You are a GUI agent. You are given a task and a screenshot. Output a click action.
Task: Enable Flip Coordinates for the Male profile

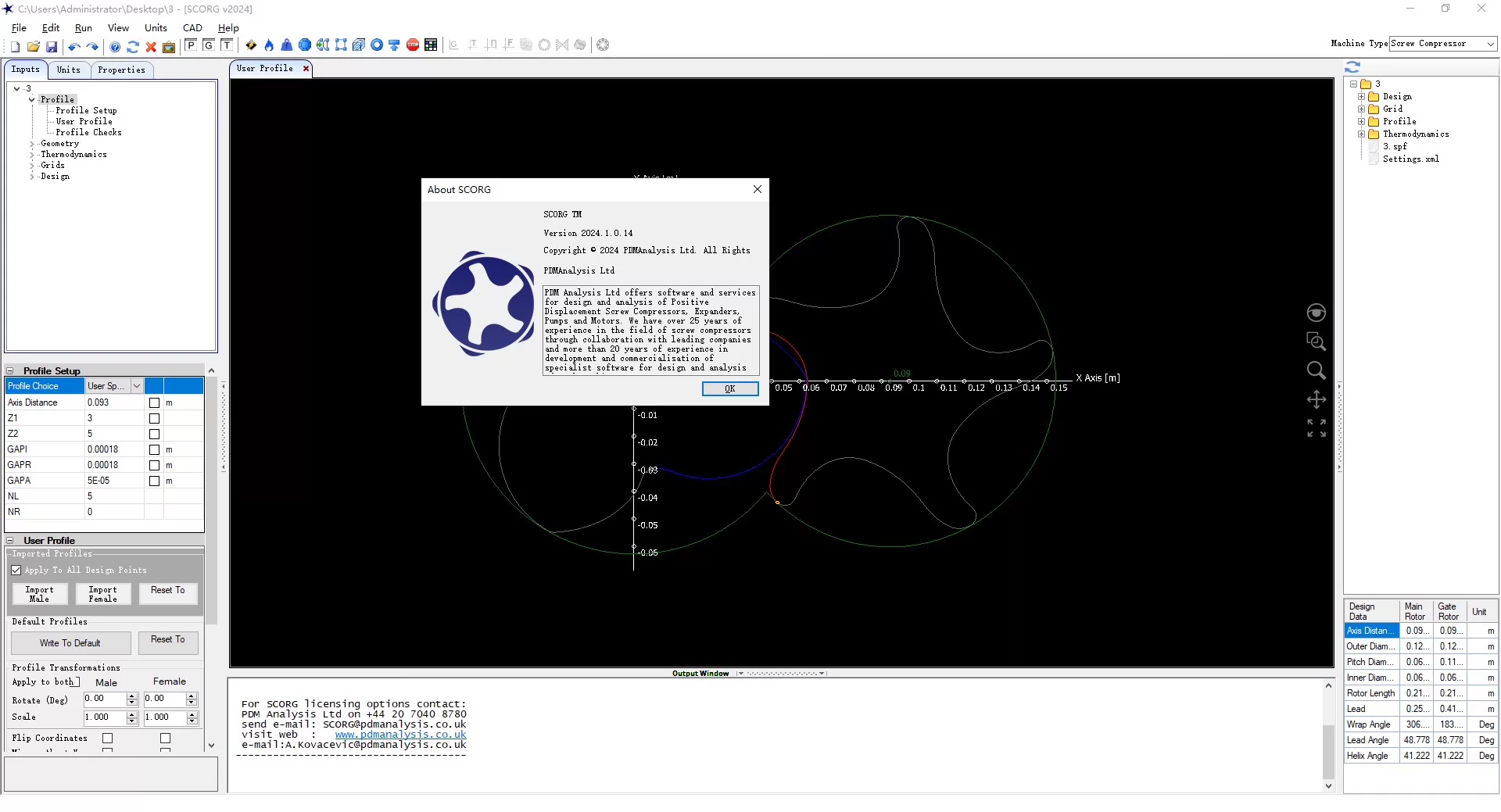[x=108, y=739]
